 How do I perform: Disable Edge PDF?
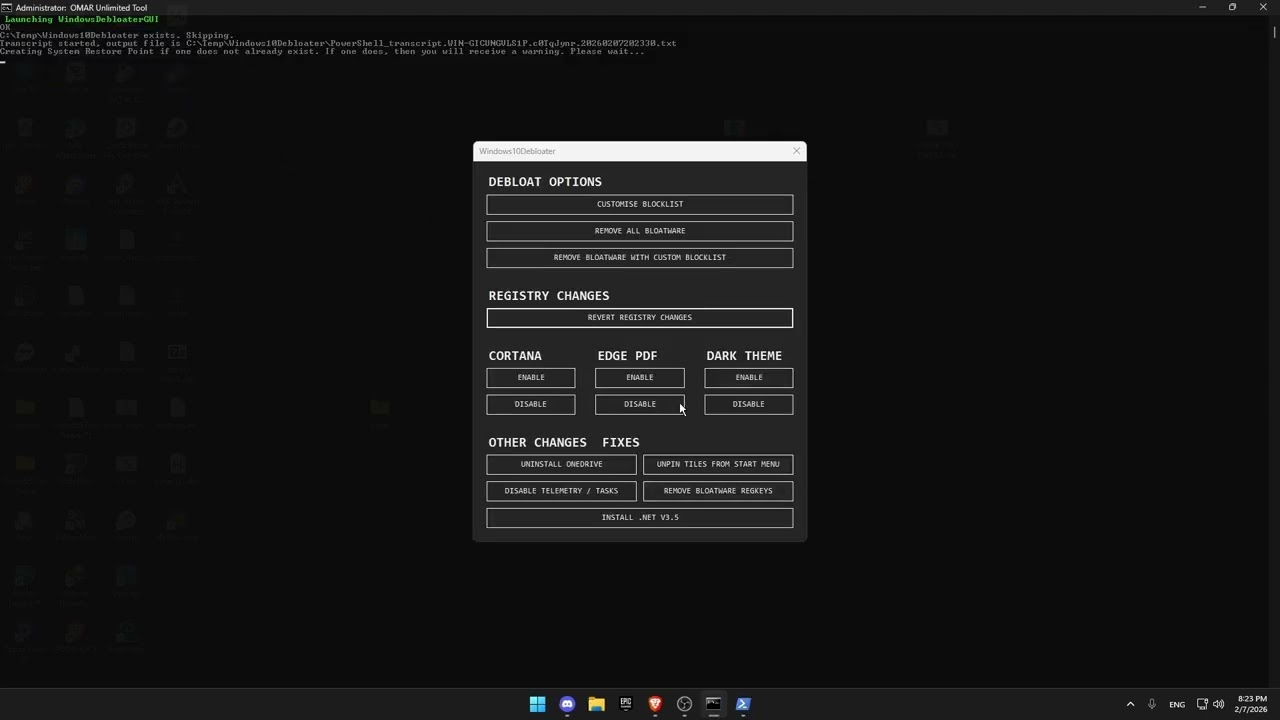pos(640,404)
